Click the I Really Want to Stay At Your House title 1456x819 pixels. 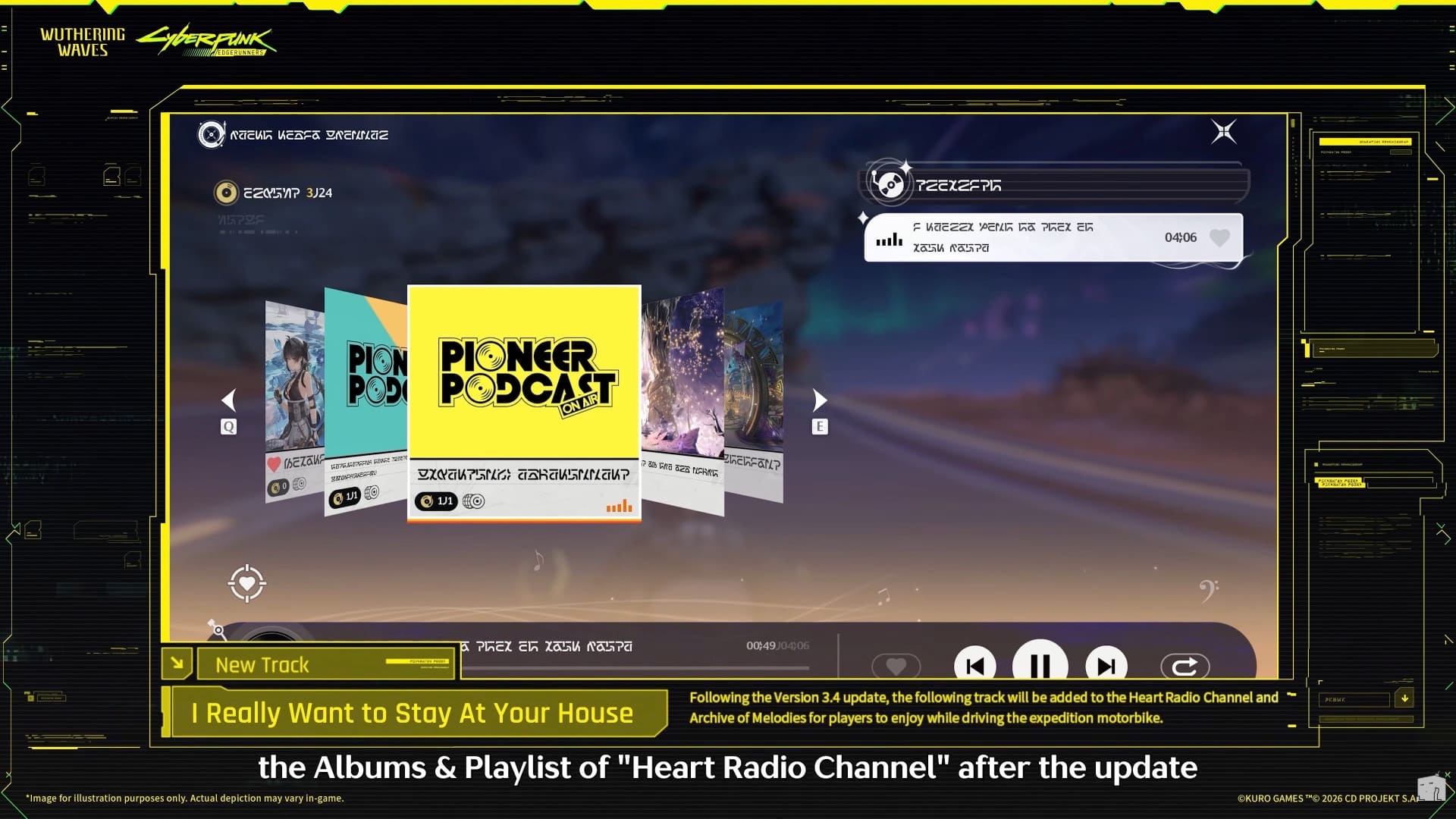pos(413,713)
